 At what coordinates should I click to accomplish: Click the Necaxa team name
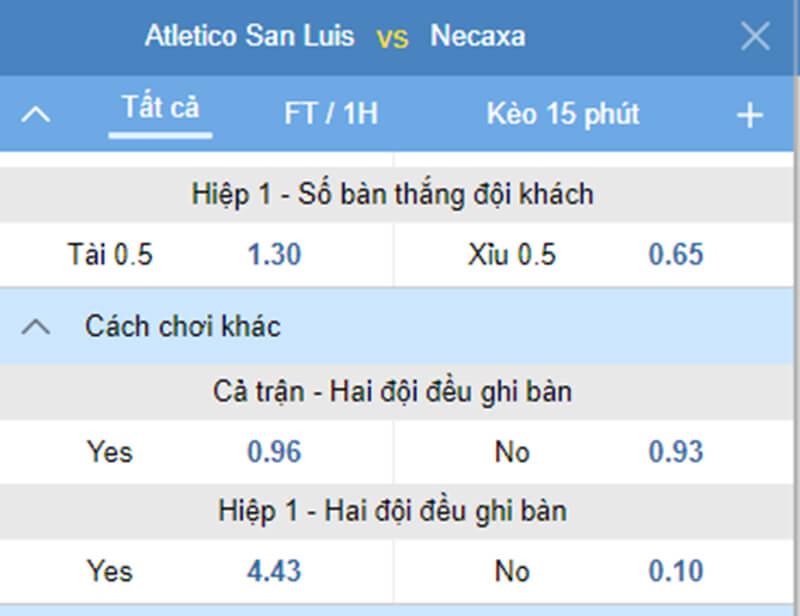click(477, 37)
